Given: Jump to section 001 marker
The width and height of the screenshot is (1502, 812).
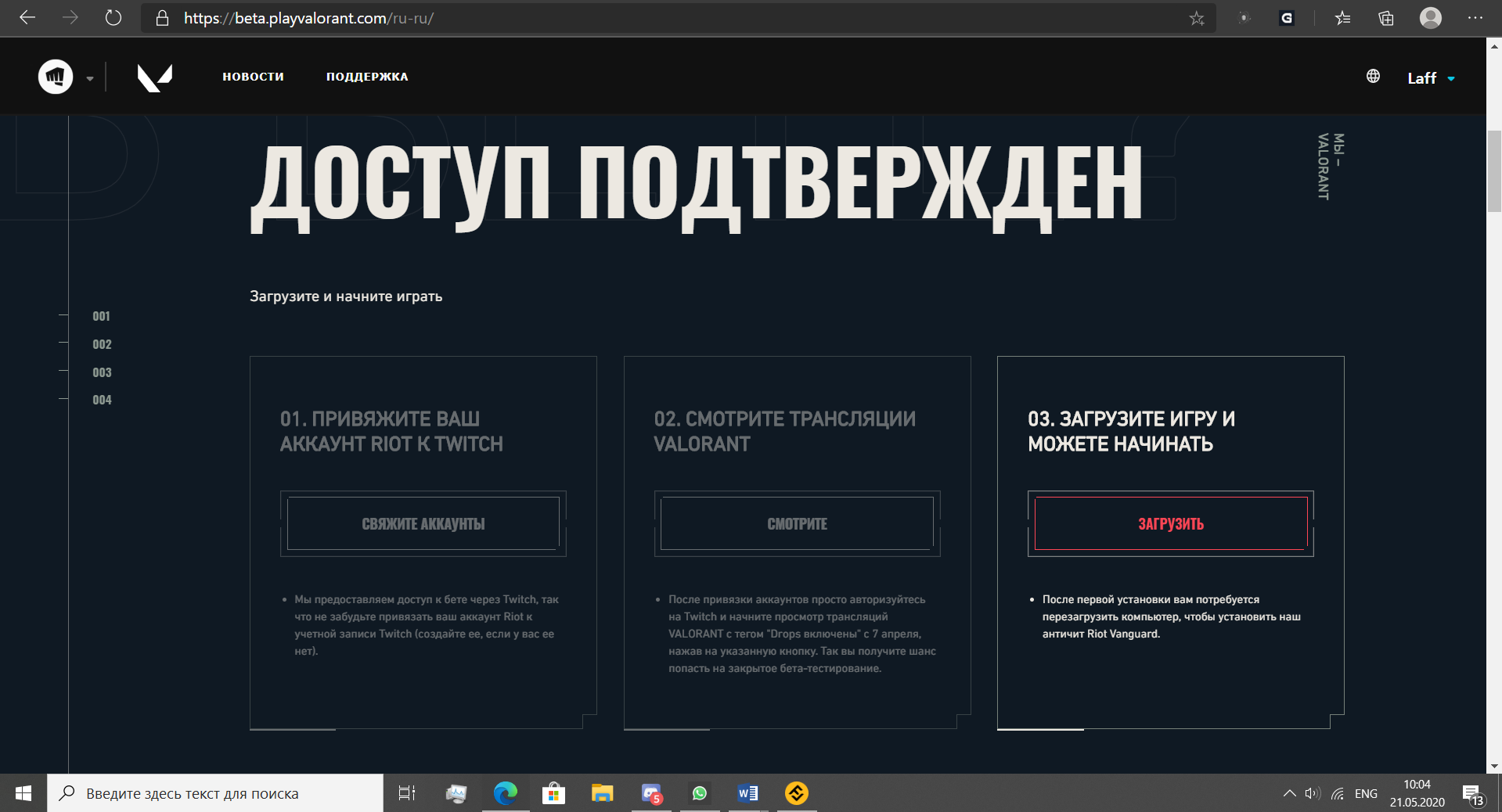Looking at the screenshot, I should click(x=101, y=316).
